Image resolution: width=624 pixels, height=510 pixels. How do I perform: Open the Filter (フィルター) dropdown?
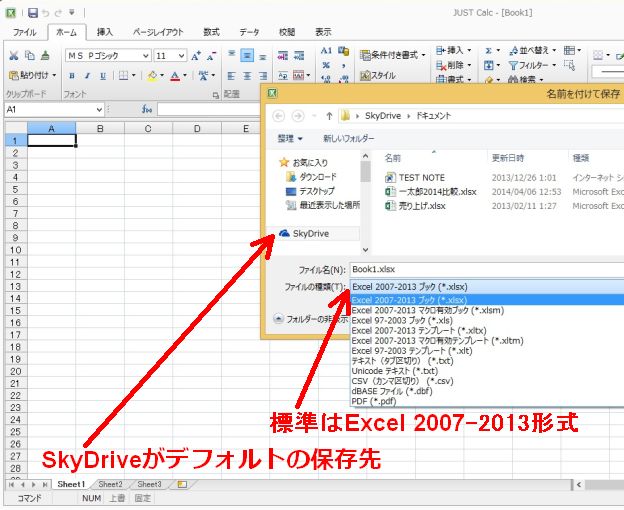point(532,65)
